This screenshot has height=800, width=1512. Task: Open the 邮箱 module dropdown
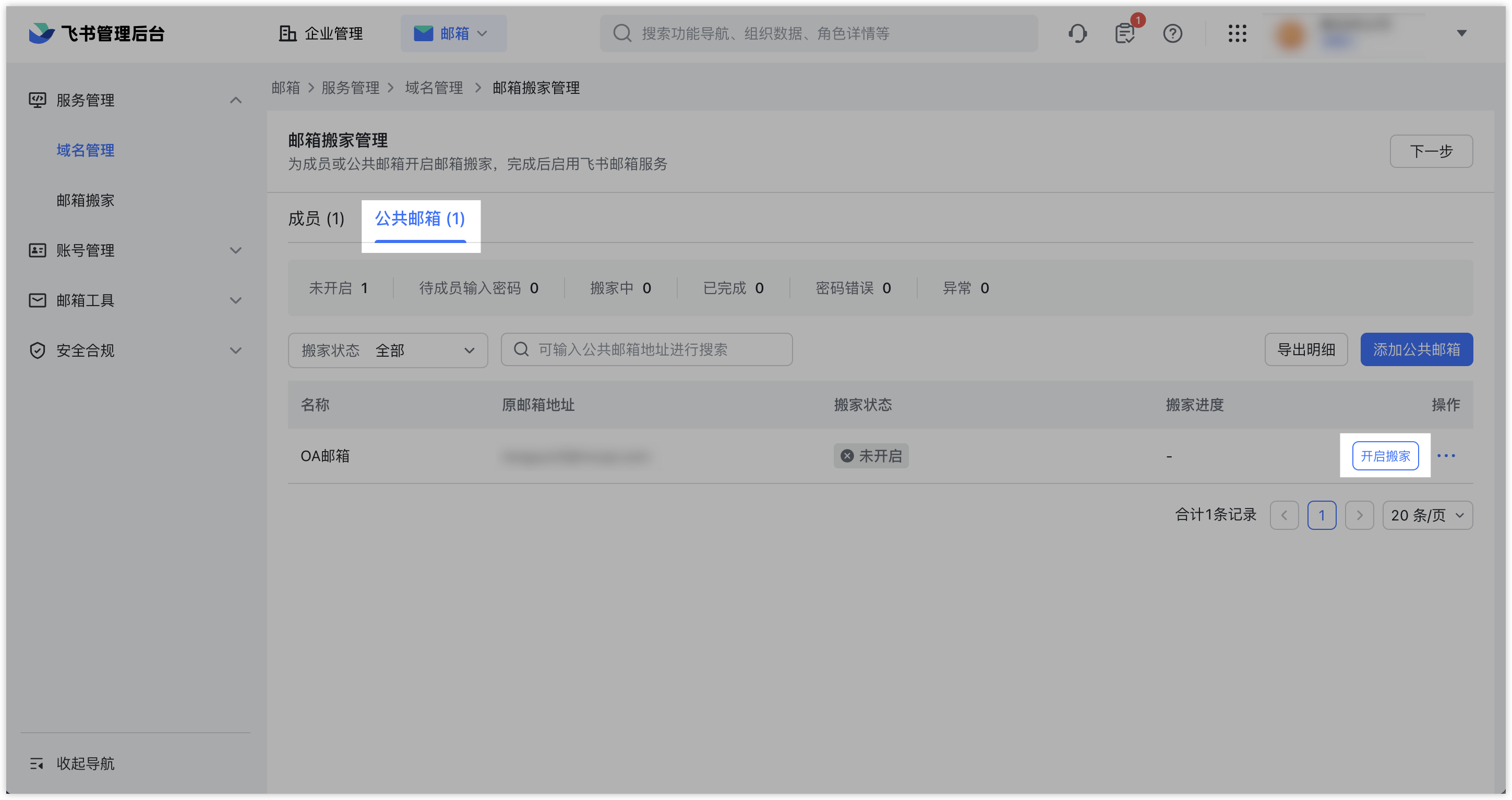tap(452, 33)
